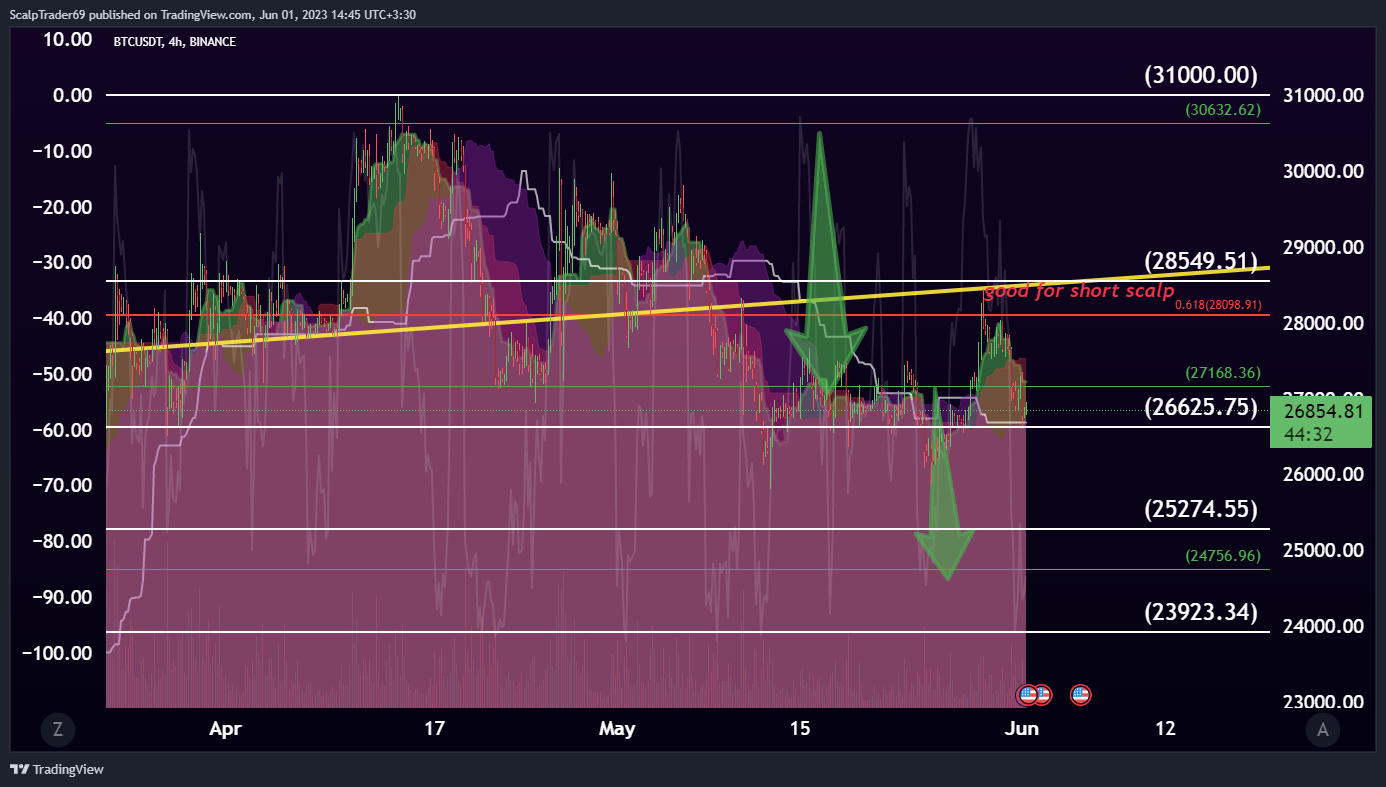Click -30.00 on the left indicator scale

tap(63, 262)
